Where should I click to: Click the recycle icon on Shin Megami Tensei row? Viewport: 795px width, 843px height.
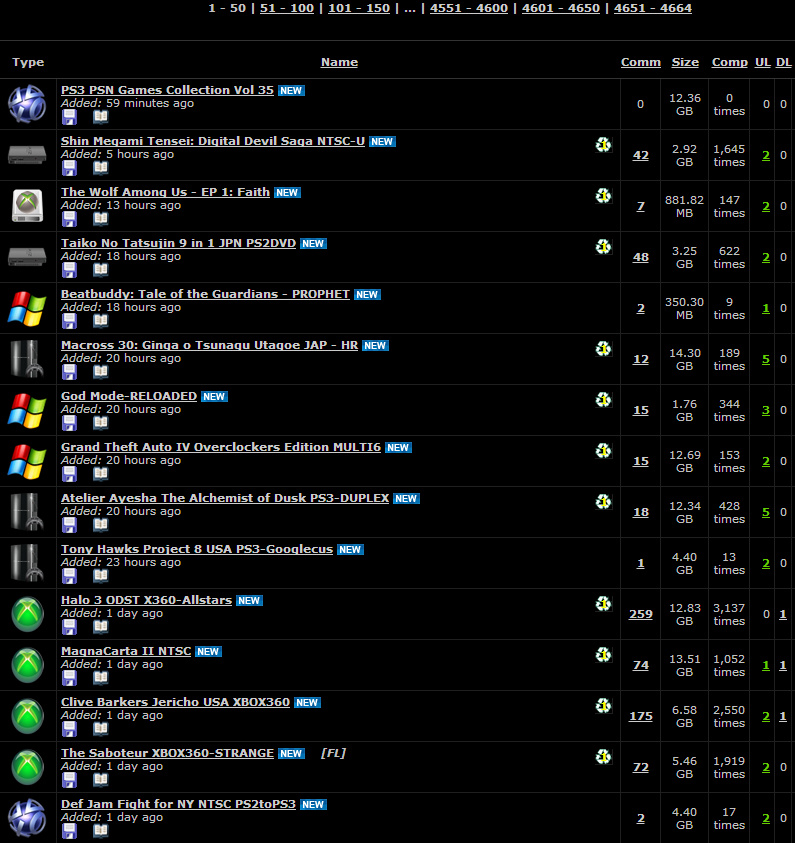click(603, 145)
